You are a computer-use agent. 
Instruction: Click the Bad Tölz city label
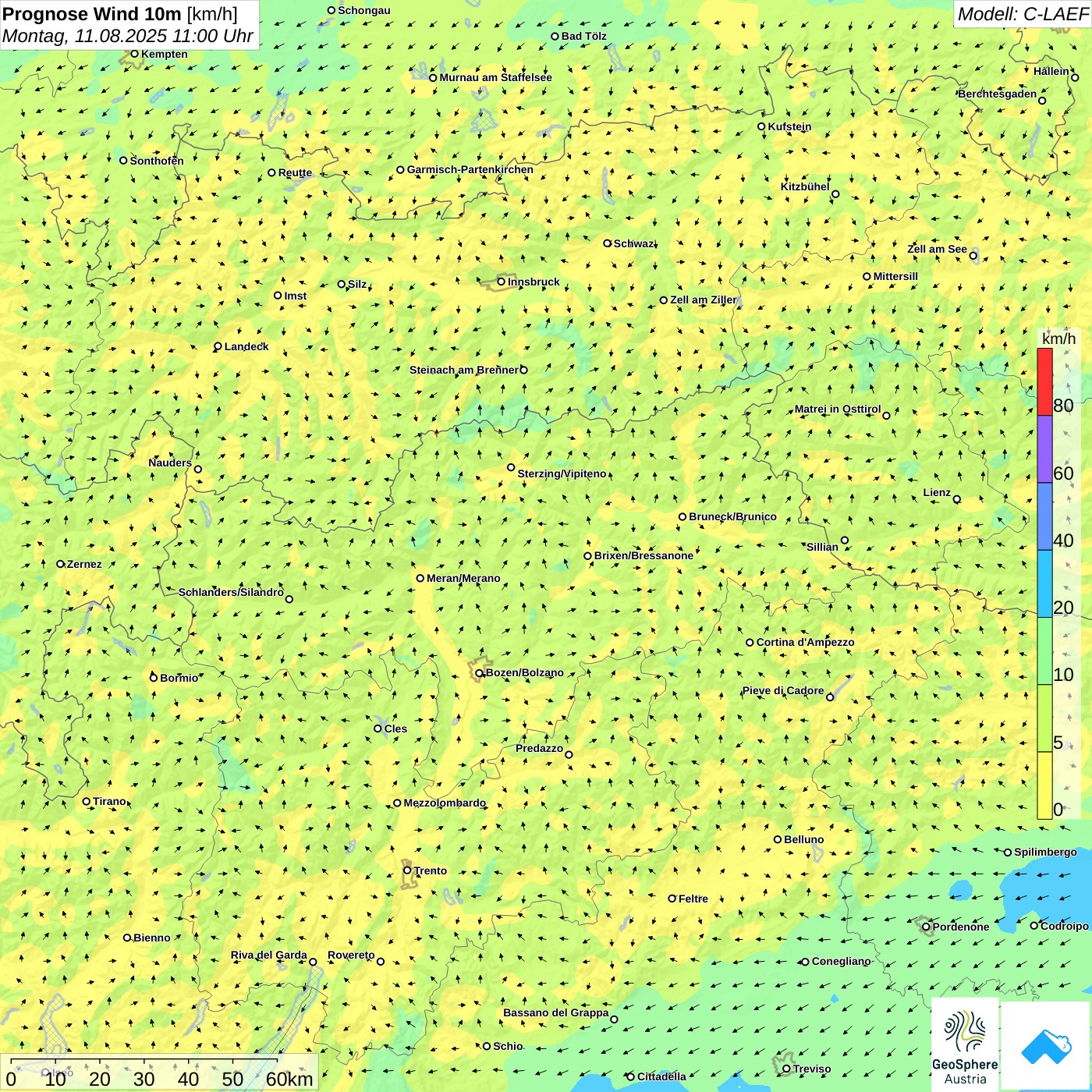tap(583, 36)
